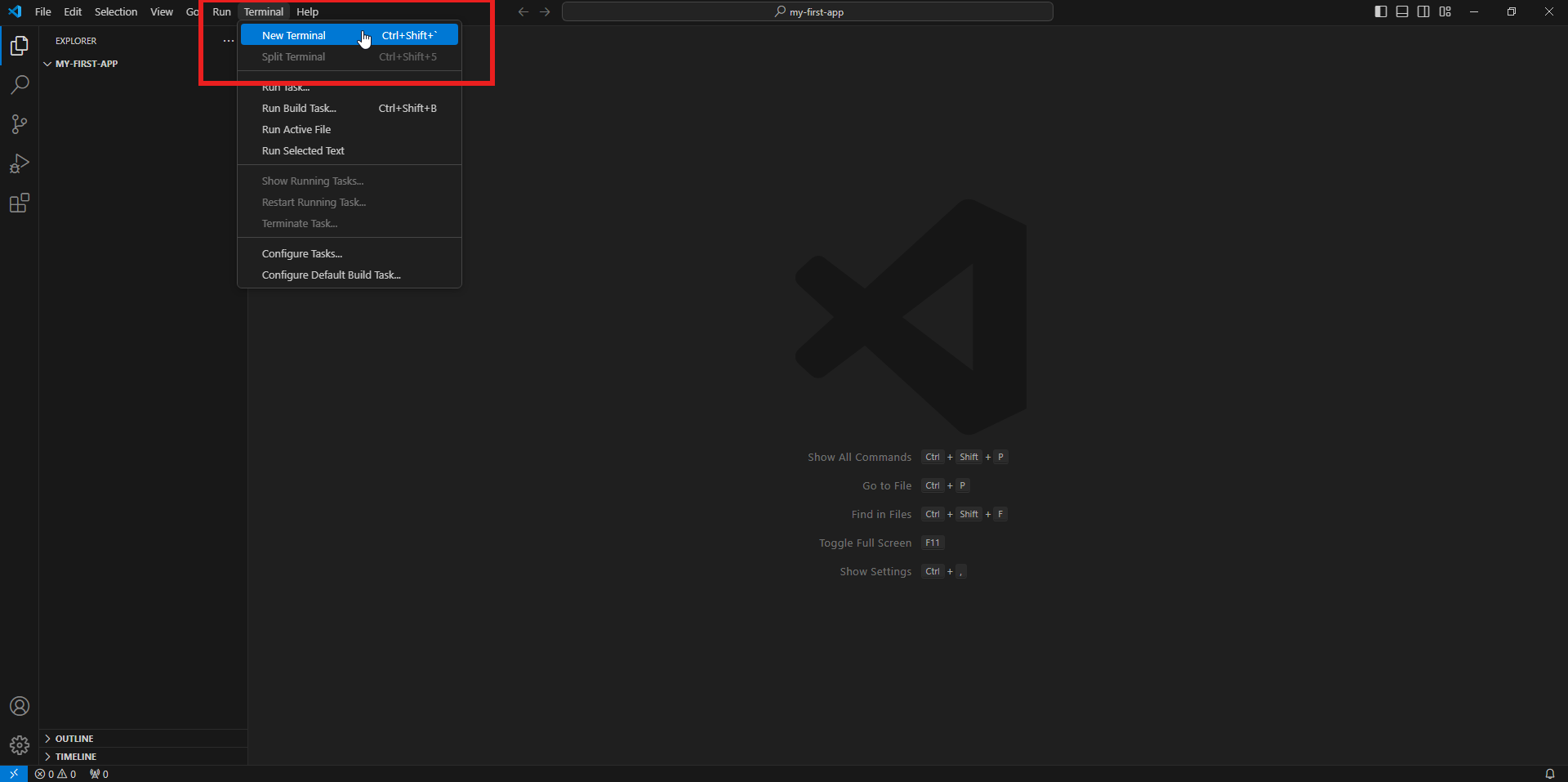Collapse the MY-FIRST-APP folder

(86, 64)
